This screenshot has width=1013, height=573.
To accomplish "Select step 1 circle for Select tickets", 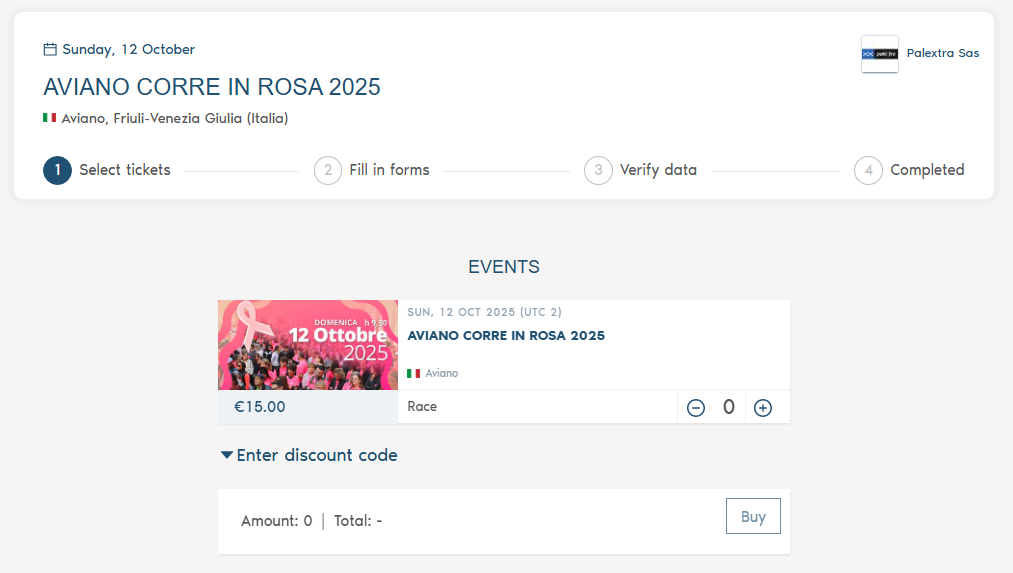I will tap(57, 170).
